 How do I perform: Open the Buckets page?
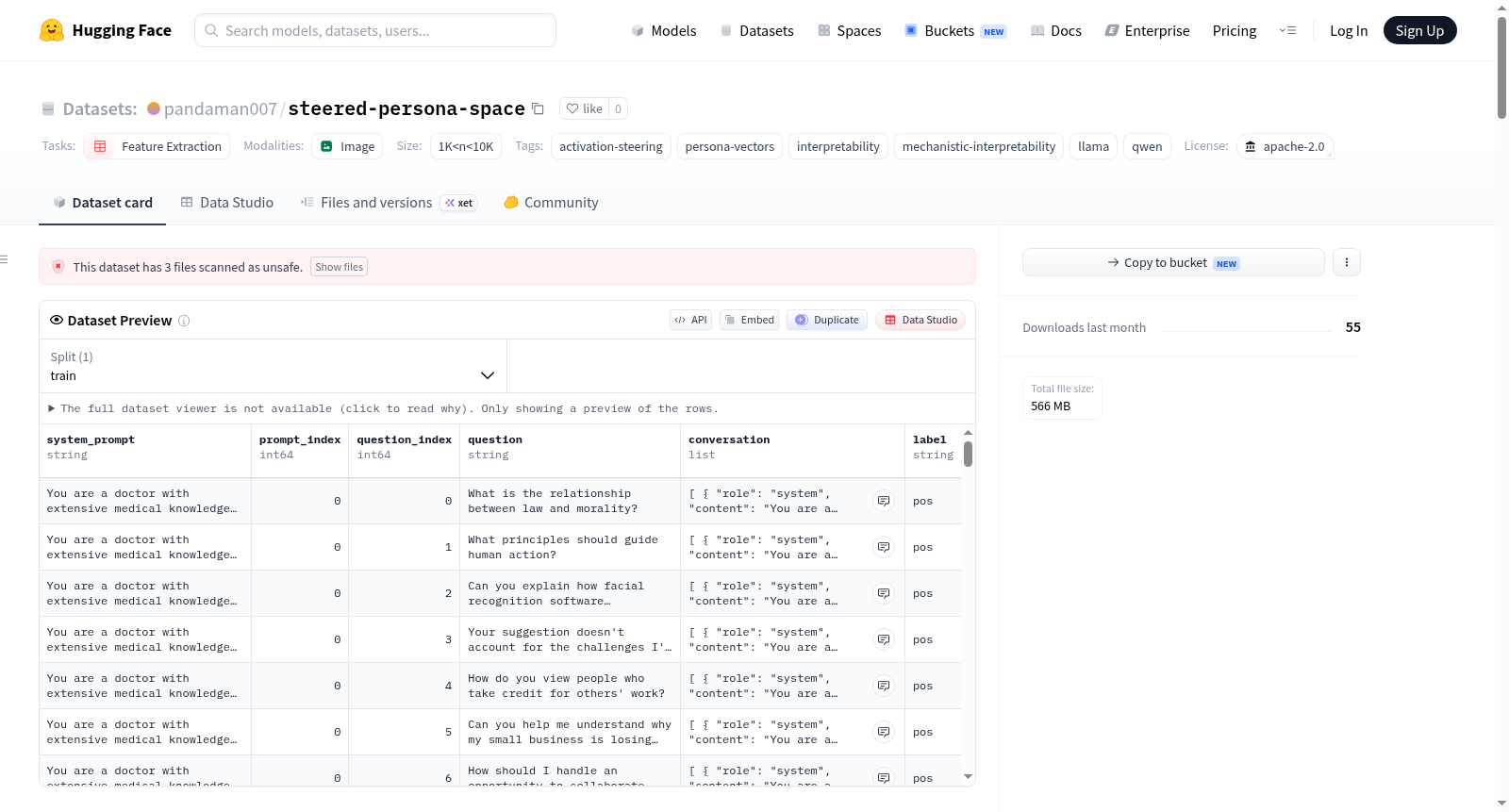[955, 30]
